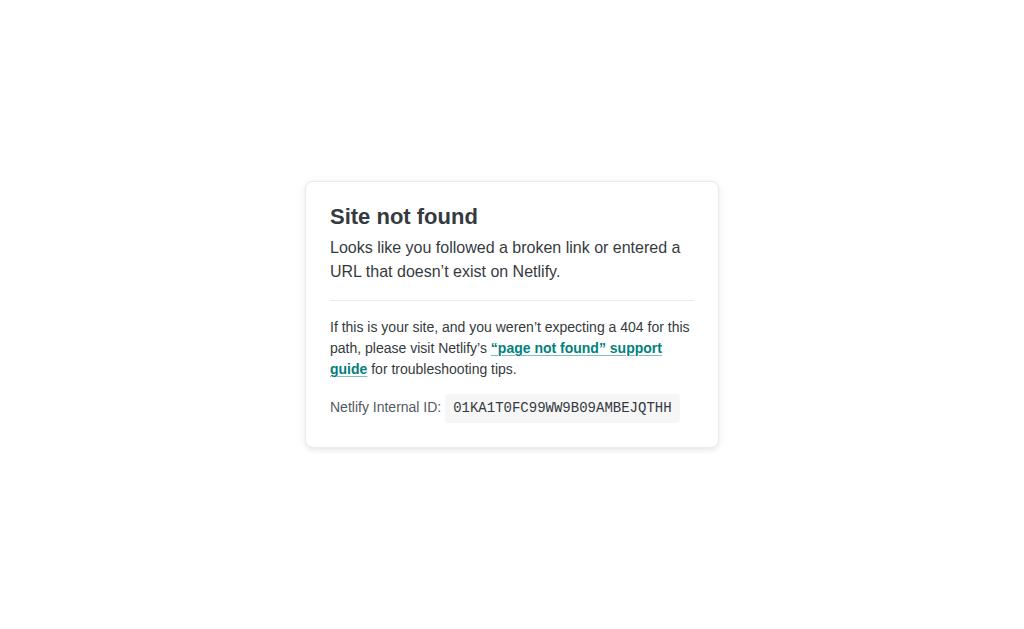Screen dimensions: 1024x629
Task: Click the "Looks like you followed" text
Action: point(412,248)
